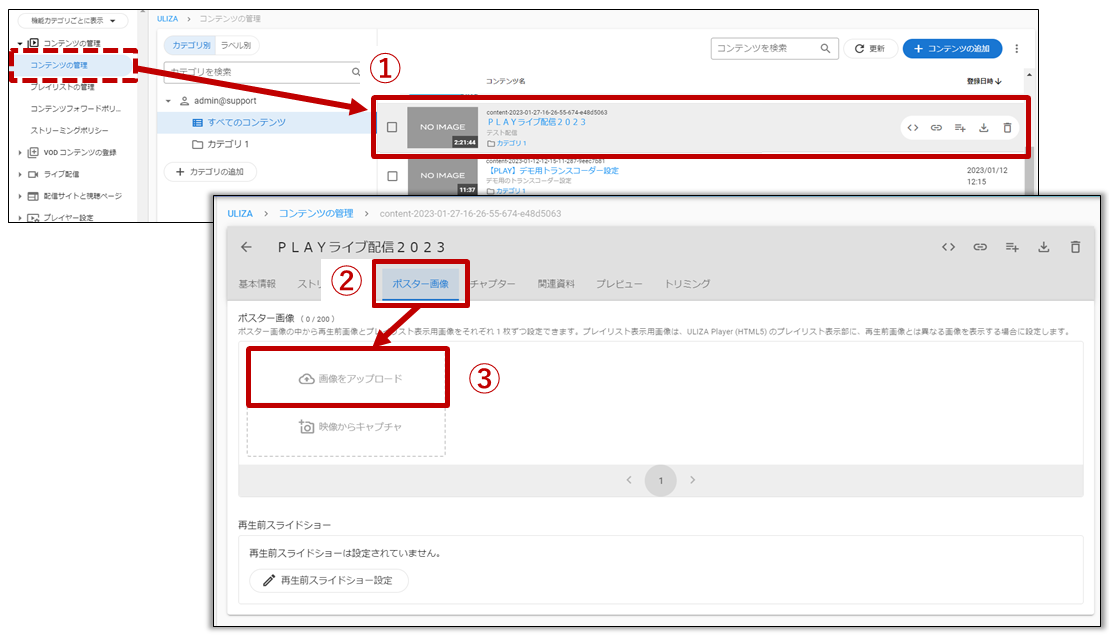This screenshot has width=1109, height=636.
Task: Switch to the ラベル別 view toggle
Action: click(x=237, y=45)
